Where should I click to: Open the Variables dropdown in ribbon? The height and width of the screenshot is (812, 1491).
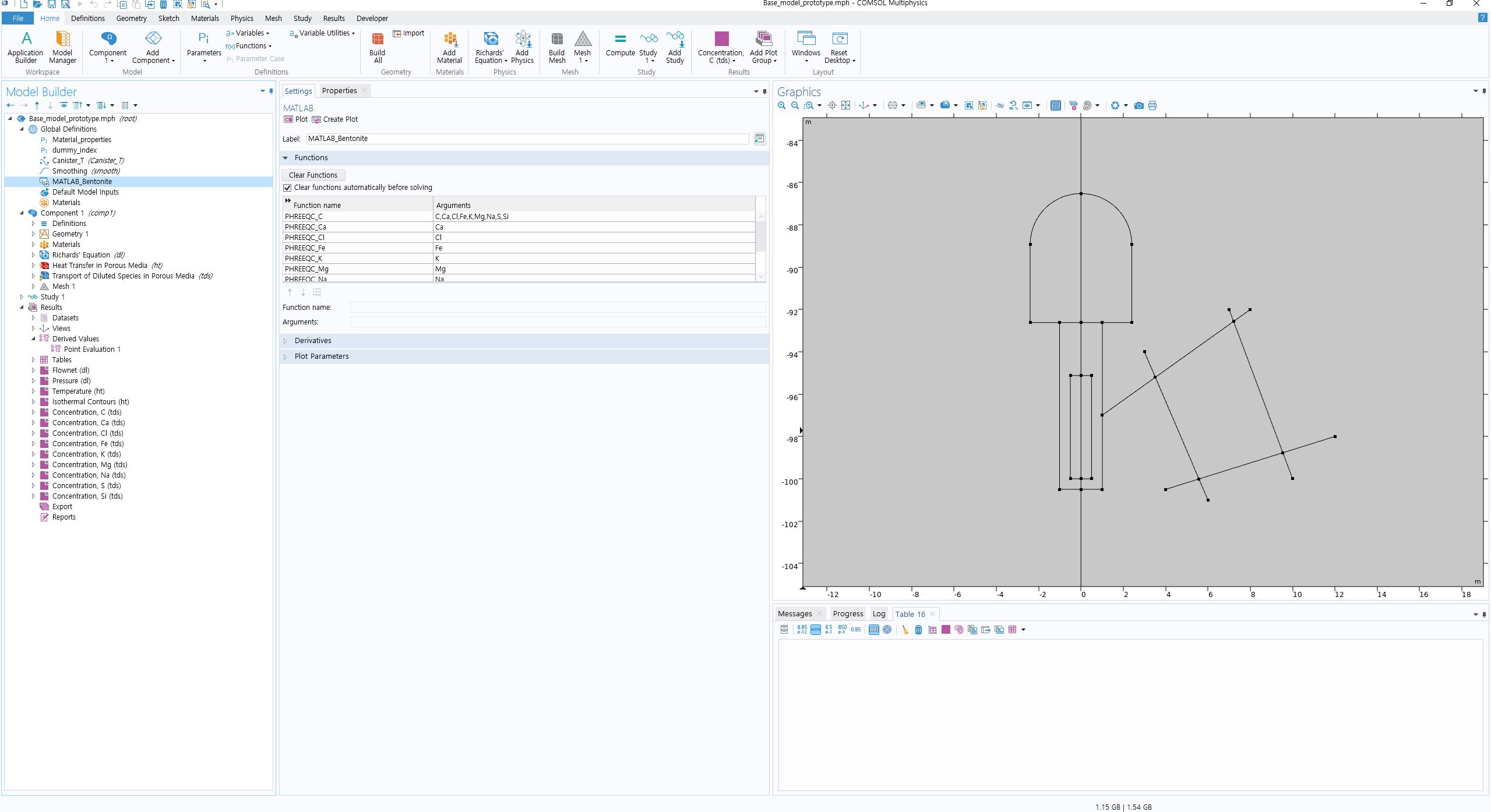point(249,33)
